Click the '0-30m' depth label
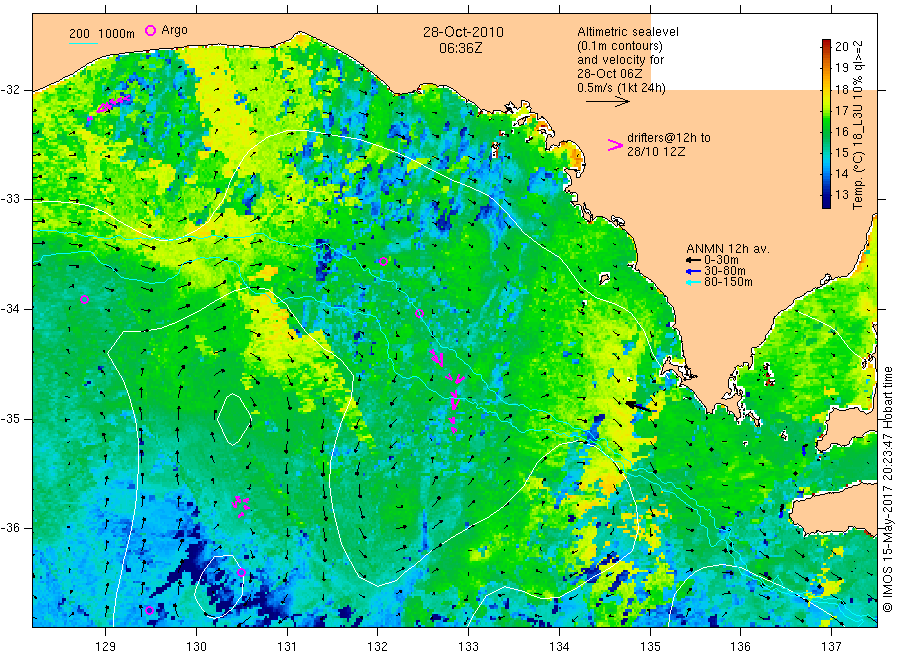 (x=721, y=260)
